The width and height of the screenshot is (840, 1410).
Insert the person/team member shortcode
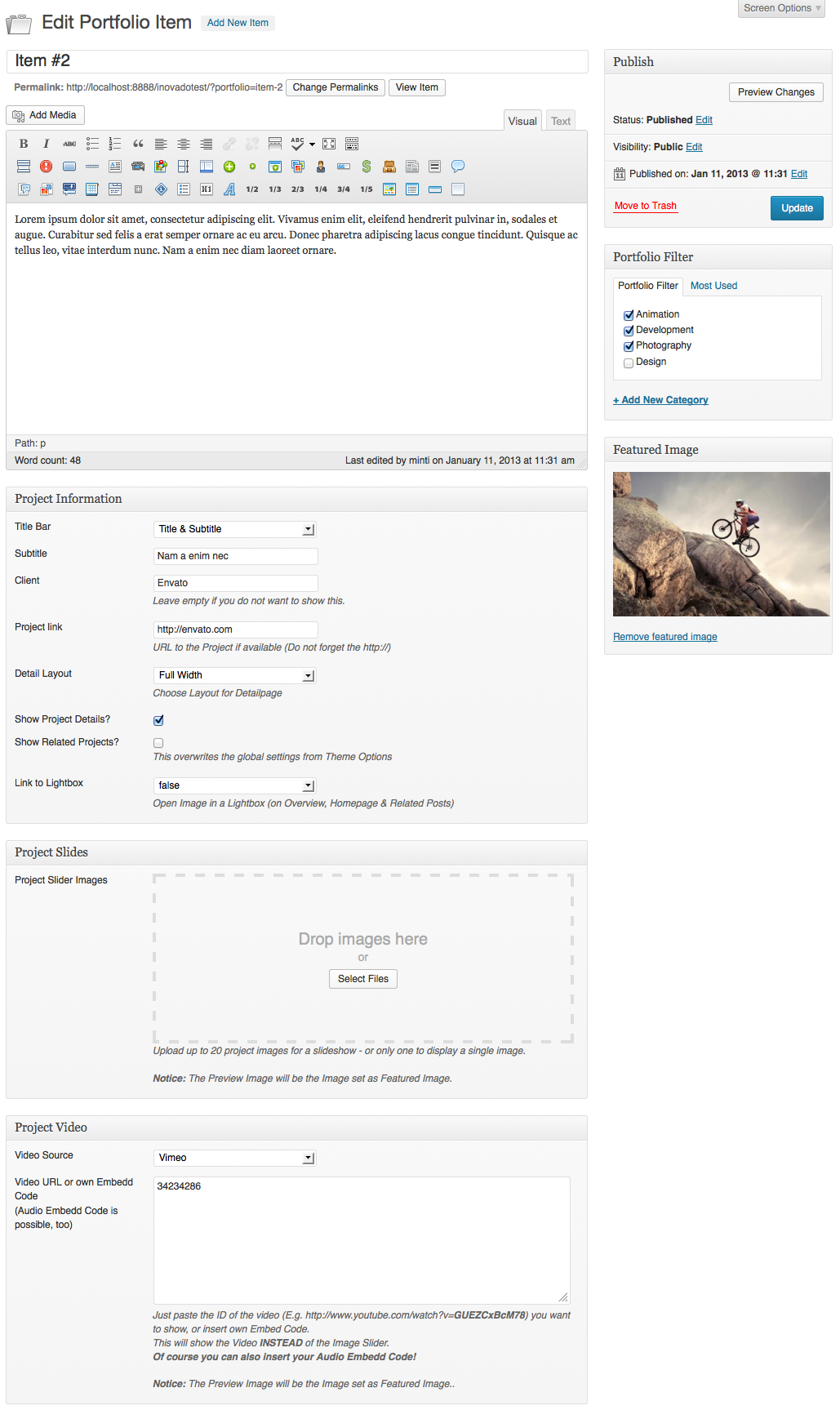coord(321,167)
